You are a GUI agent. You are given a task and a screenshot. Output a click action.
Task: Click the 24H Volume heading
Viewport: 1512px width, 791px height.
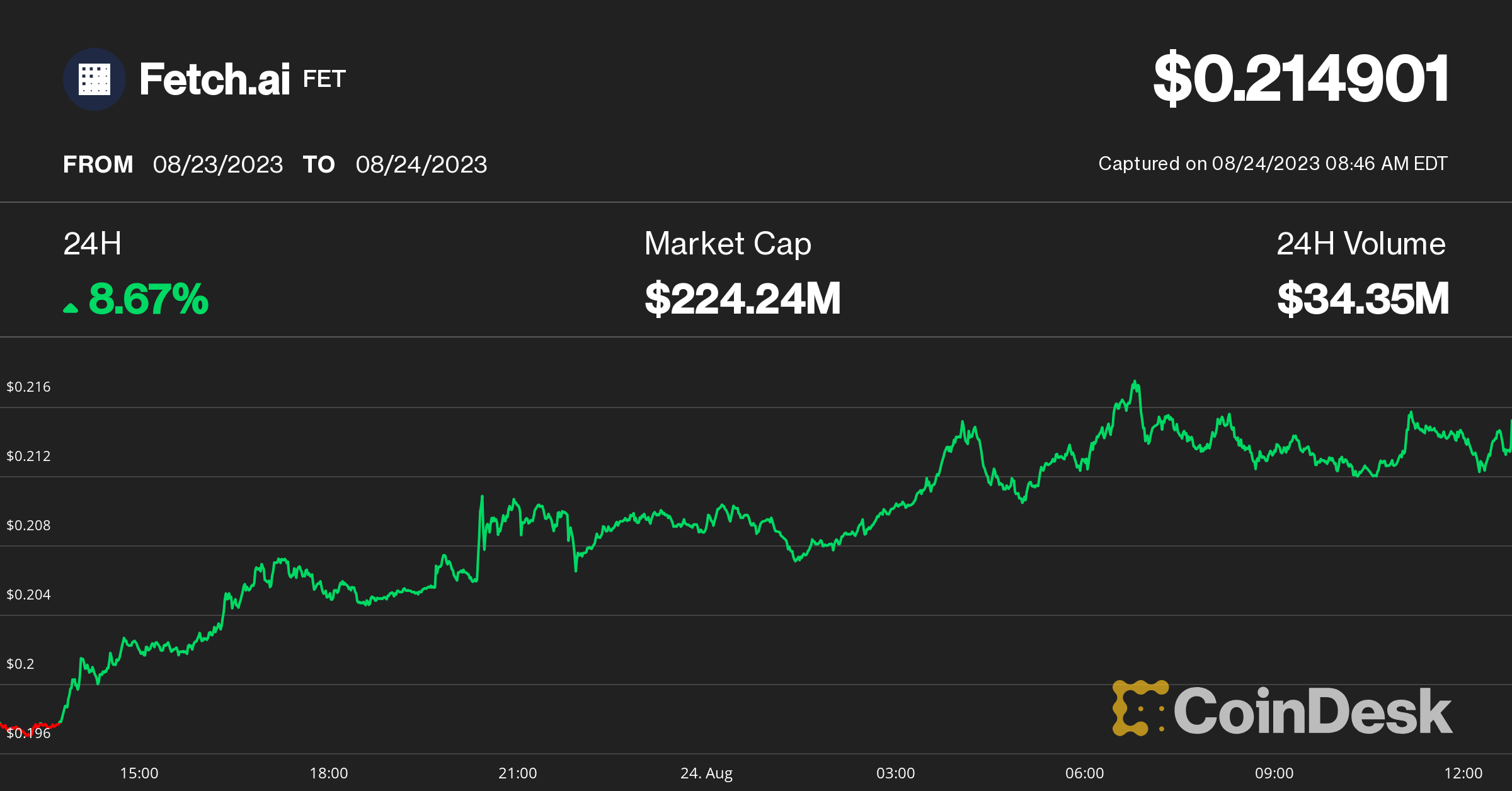click(1361, 244)
